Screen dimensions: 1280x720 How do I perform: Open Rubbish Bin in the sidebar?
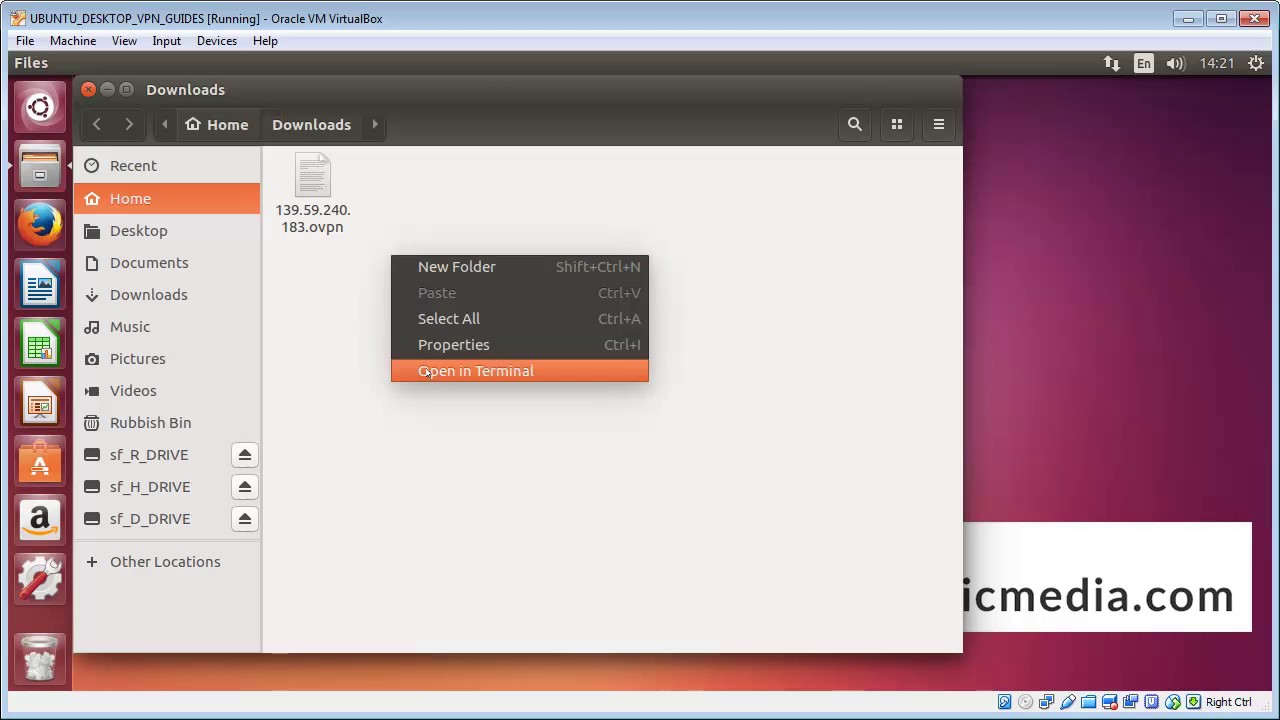[x=150, y=423]
